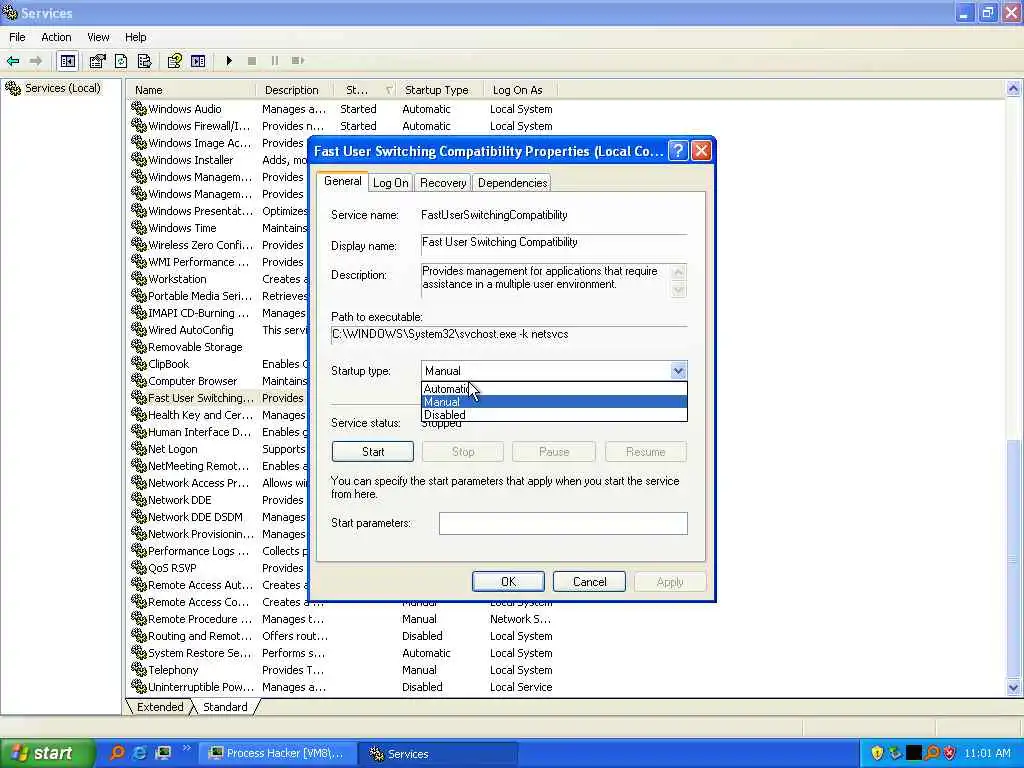Sort by the Name column header
The height and width of the screenshot is (768, 1024).
pos(190,90)
